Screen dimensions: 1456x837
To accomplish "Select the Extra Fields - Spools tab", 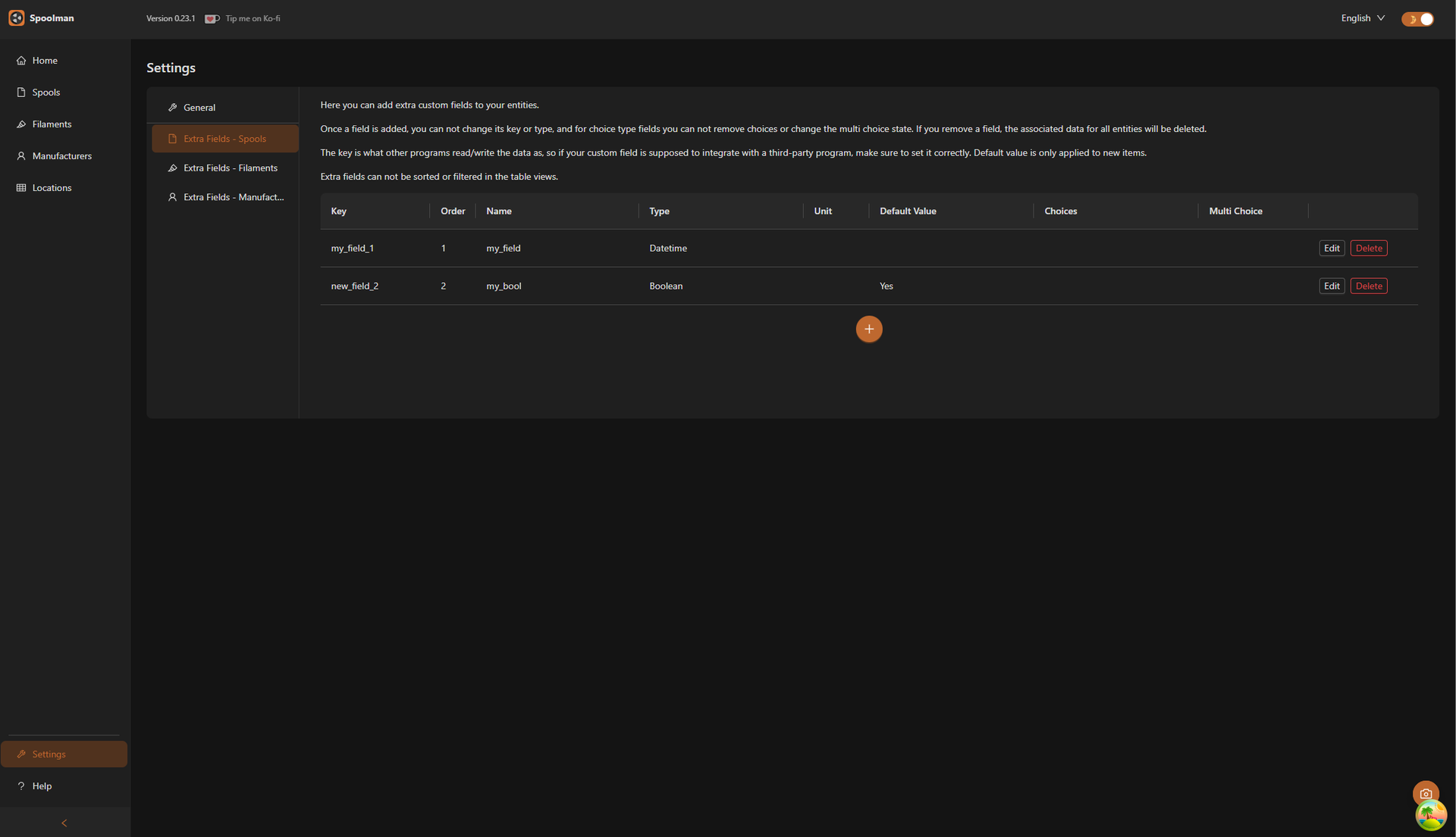I will point(224,139).
